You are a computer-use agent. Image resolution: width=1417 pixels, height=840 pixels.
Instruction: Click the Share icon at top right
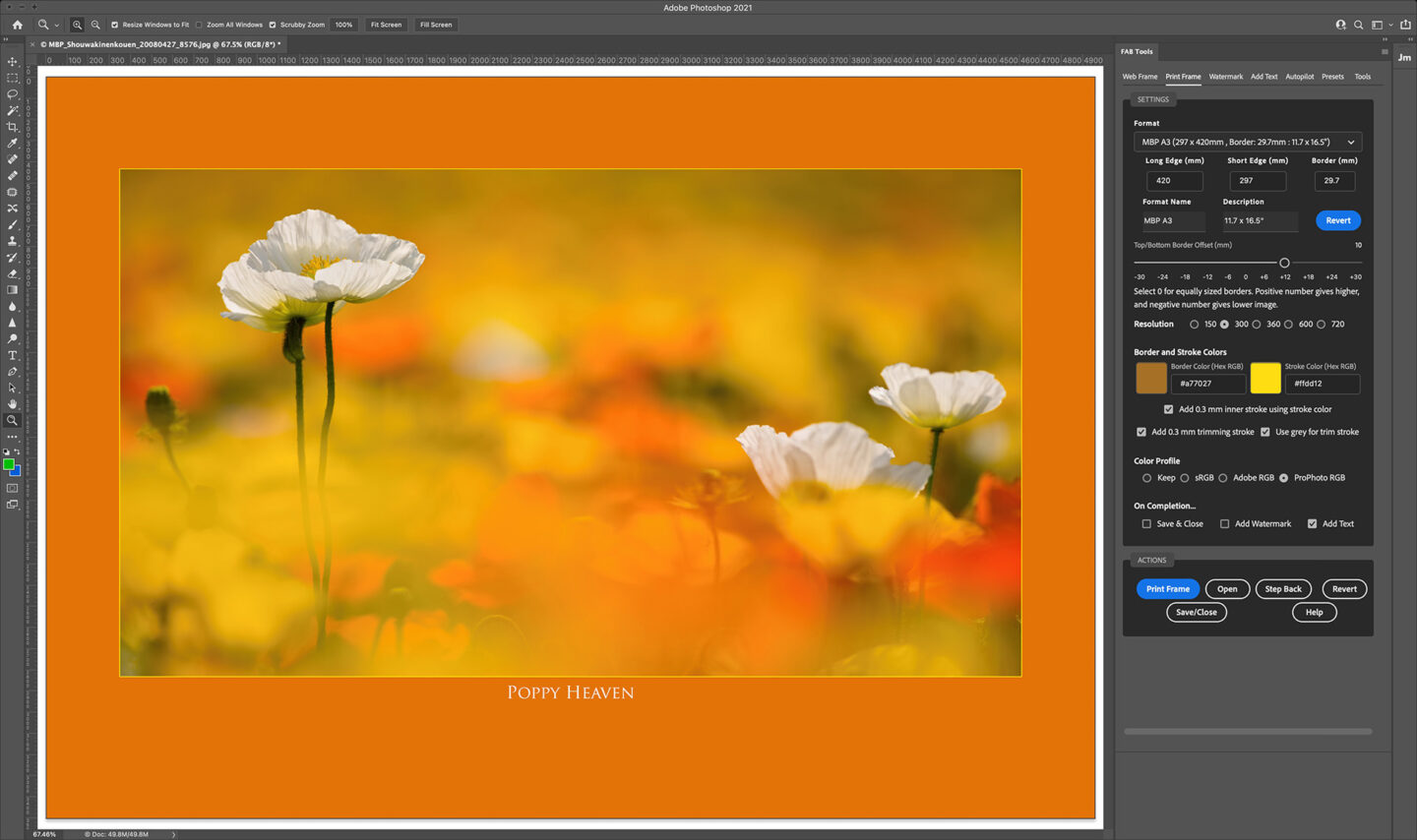point(1405,25)
